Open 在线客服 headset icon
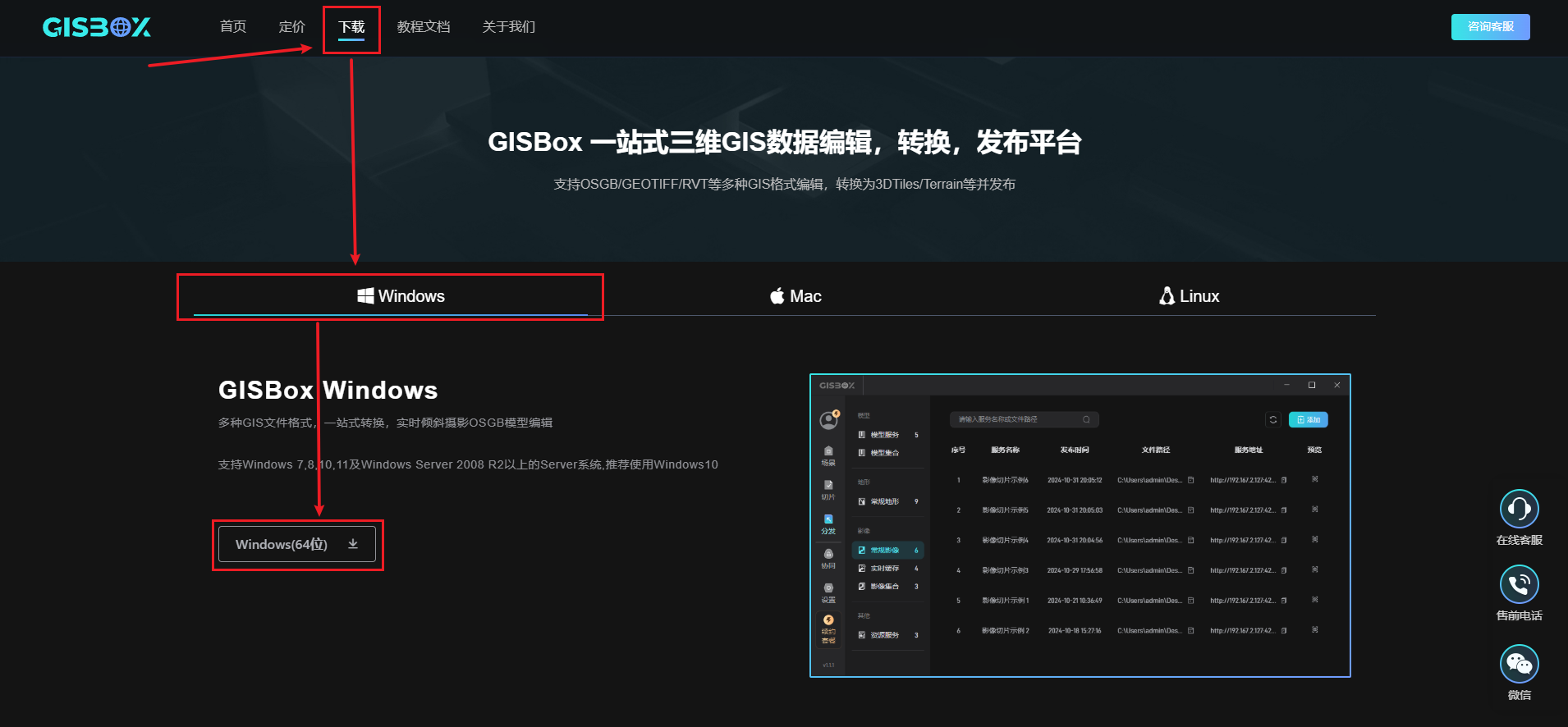Screen dimensions: 1568x727 point(1520,509)
